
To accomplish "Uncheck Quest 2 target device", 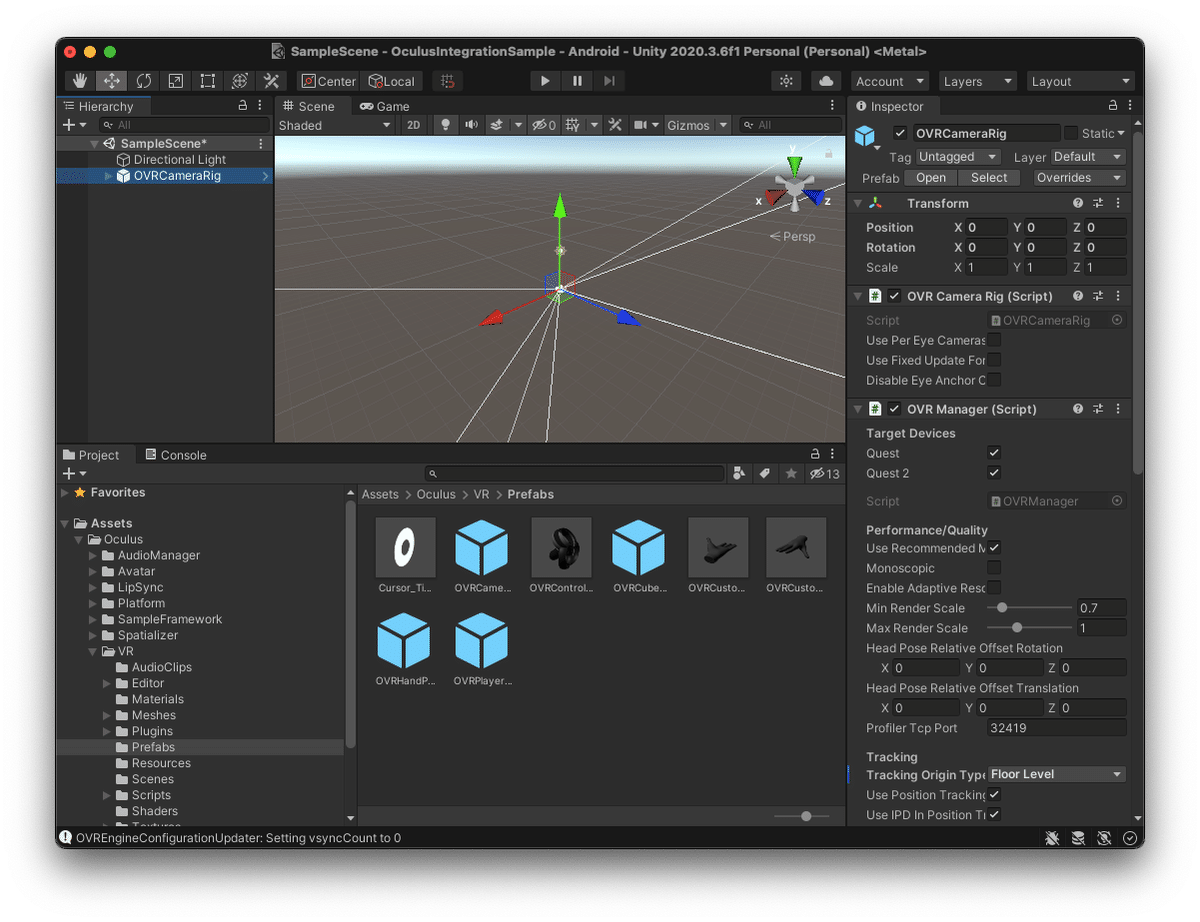I will [x=994, y=473].
